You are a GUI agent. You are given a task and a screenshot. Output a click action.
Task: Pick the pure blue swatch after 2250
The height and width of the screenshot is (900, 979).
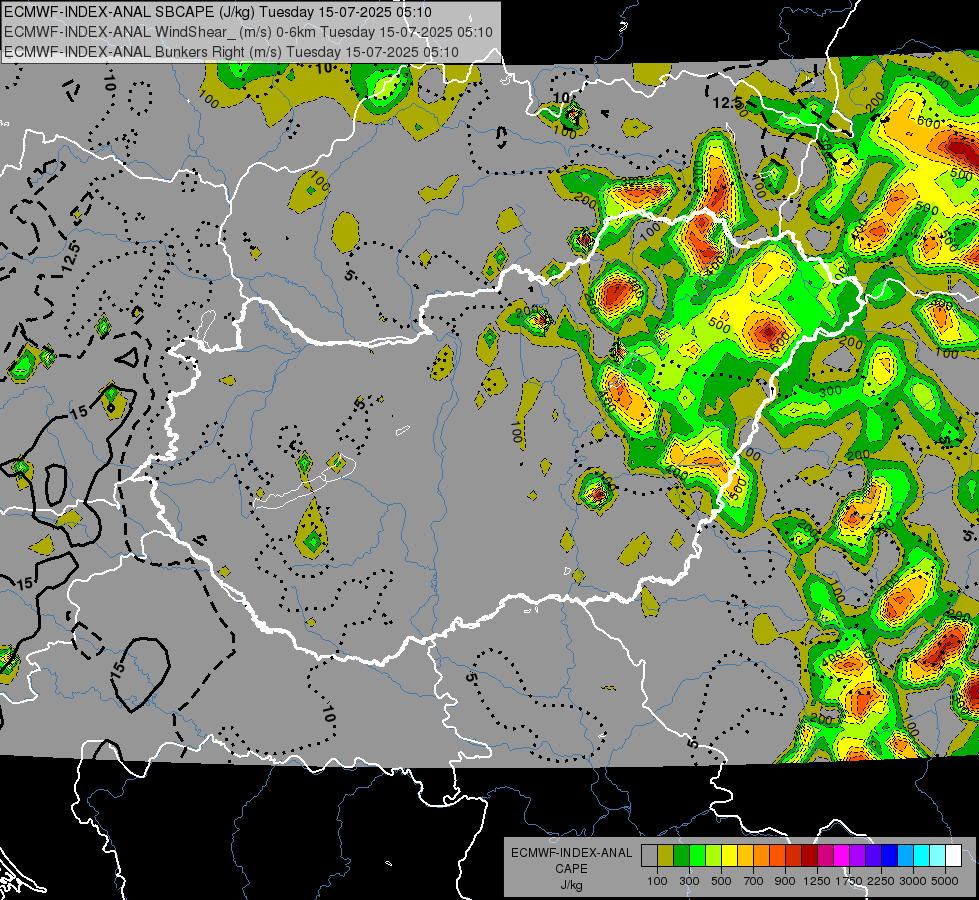pyautogui.click(x=890, y=855)
